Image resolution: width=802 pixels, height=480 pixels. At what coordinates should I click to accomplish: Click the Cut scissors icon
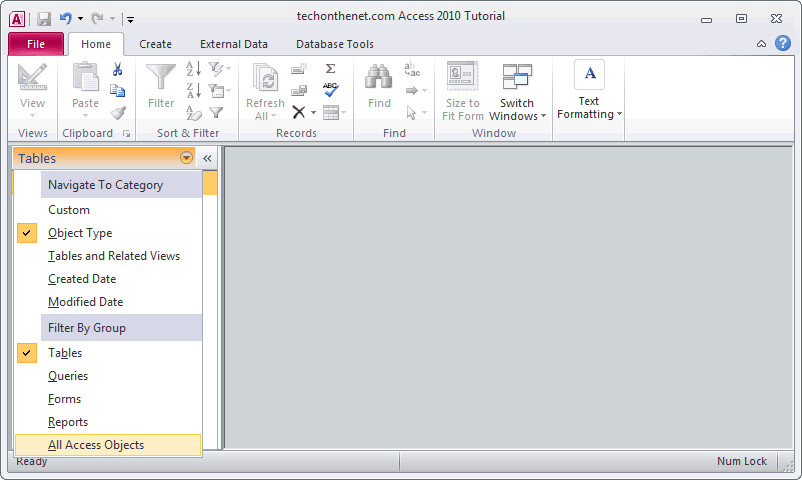(x=118, y=69)
